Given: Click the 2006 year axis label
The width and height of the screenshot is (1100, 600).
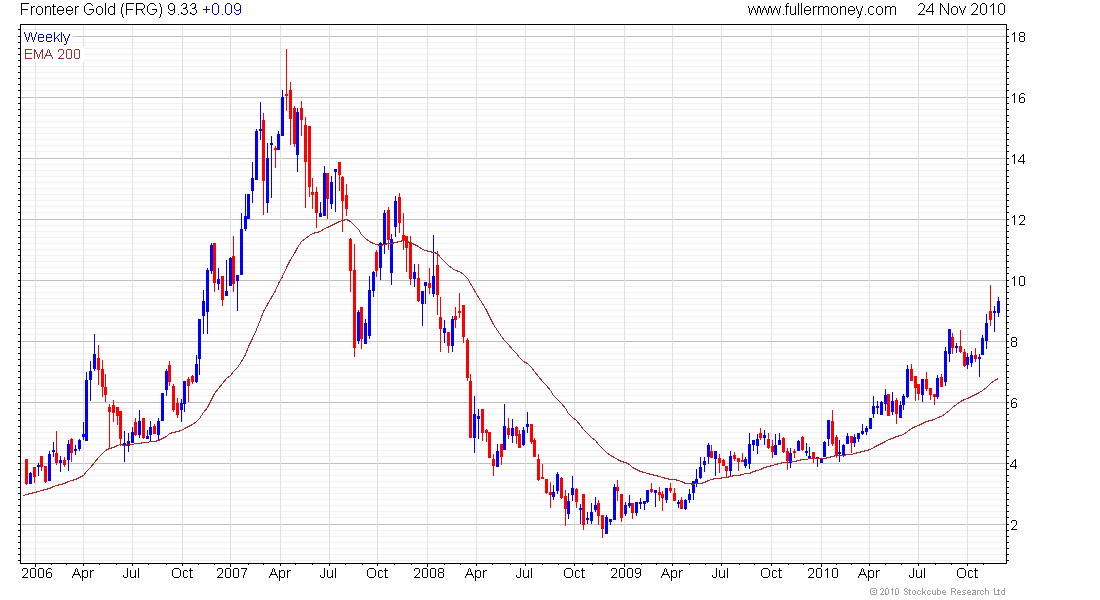Looking at the screenshot, I should 36,573.
